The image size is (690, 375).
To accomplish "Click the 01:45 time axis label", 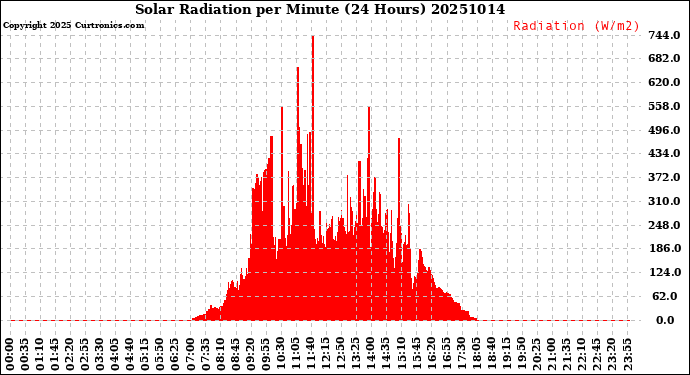I will (x=55, y=354).
